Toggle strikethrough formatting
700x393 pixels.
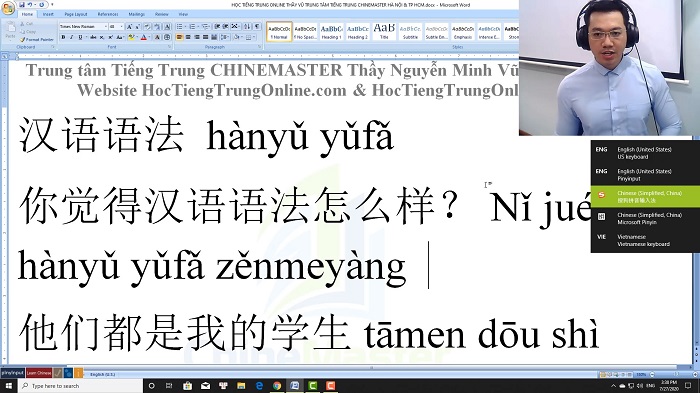click(93, 37)
